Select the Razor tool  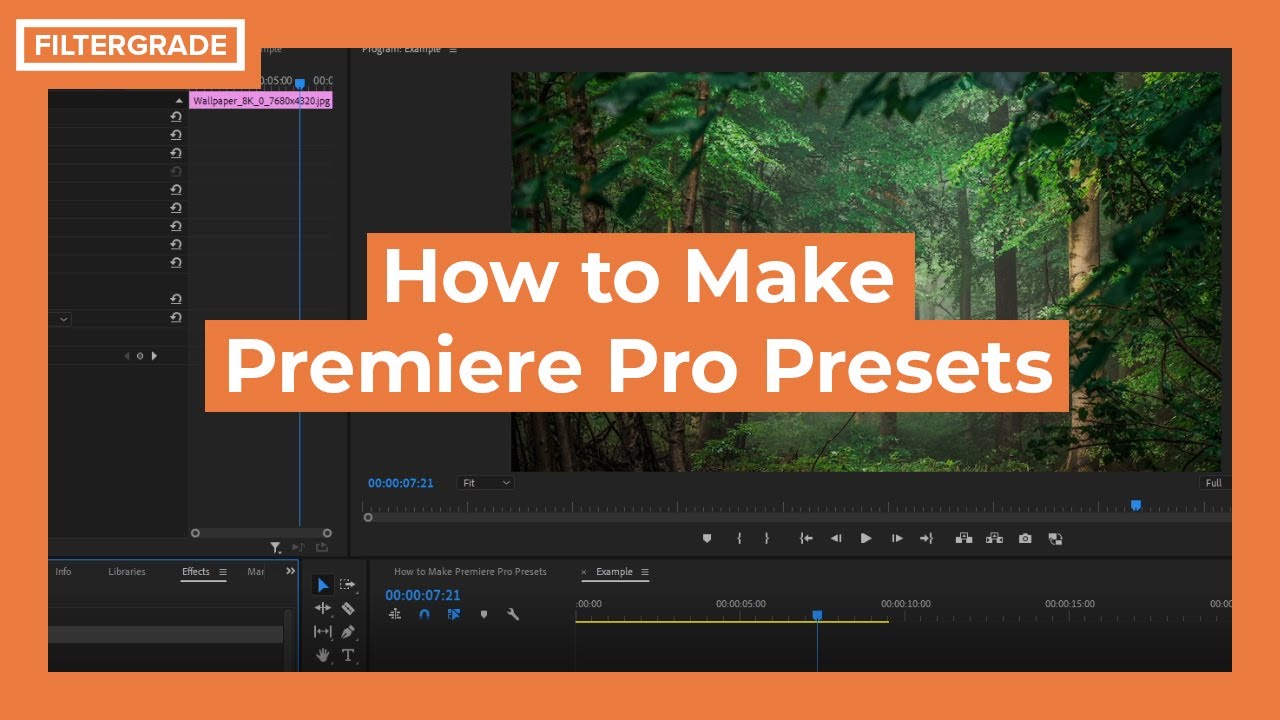(348, 608)
